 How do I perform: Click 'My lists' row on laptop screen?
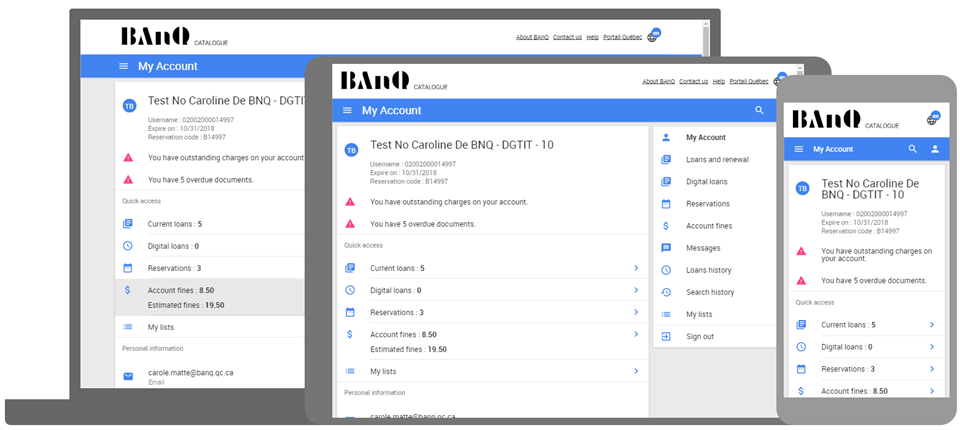click(x=209, y=327)
